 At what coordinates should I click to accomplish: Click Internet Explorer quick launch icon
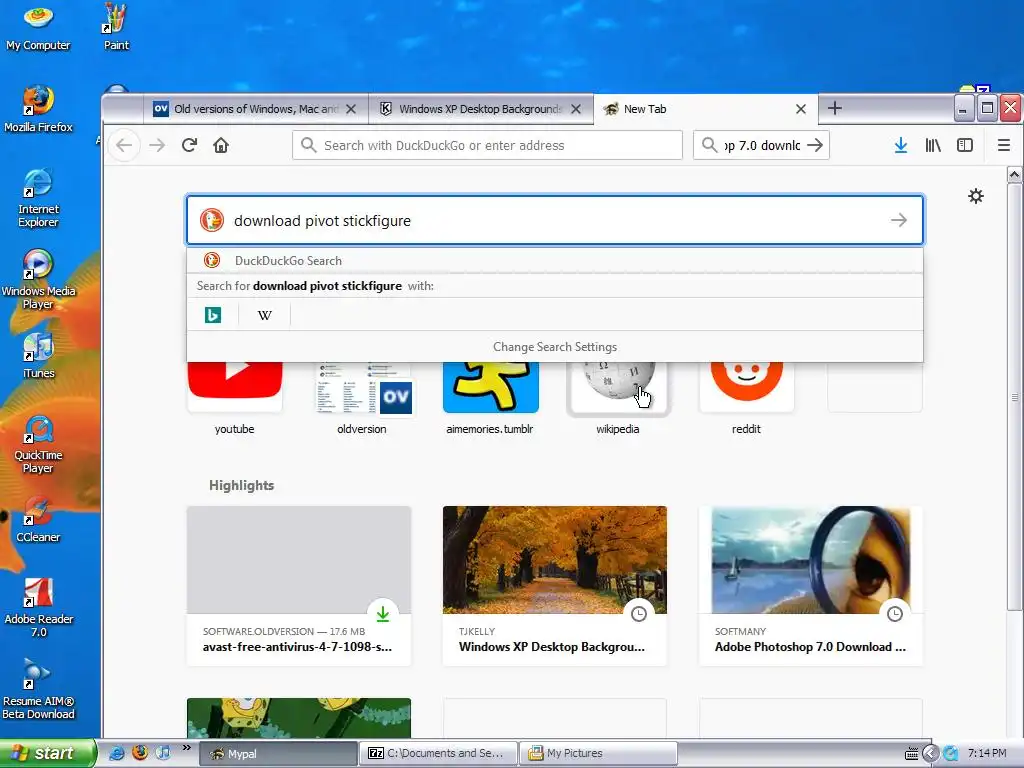coord(116,753)
